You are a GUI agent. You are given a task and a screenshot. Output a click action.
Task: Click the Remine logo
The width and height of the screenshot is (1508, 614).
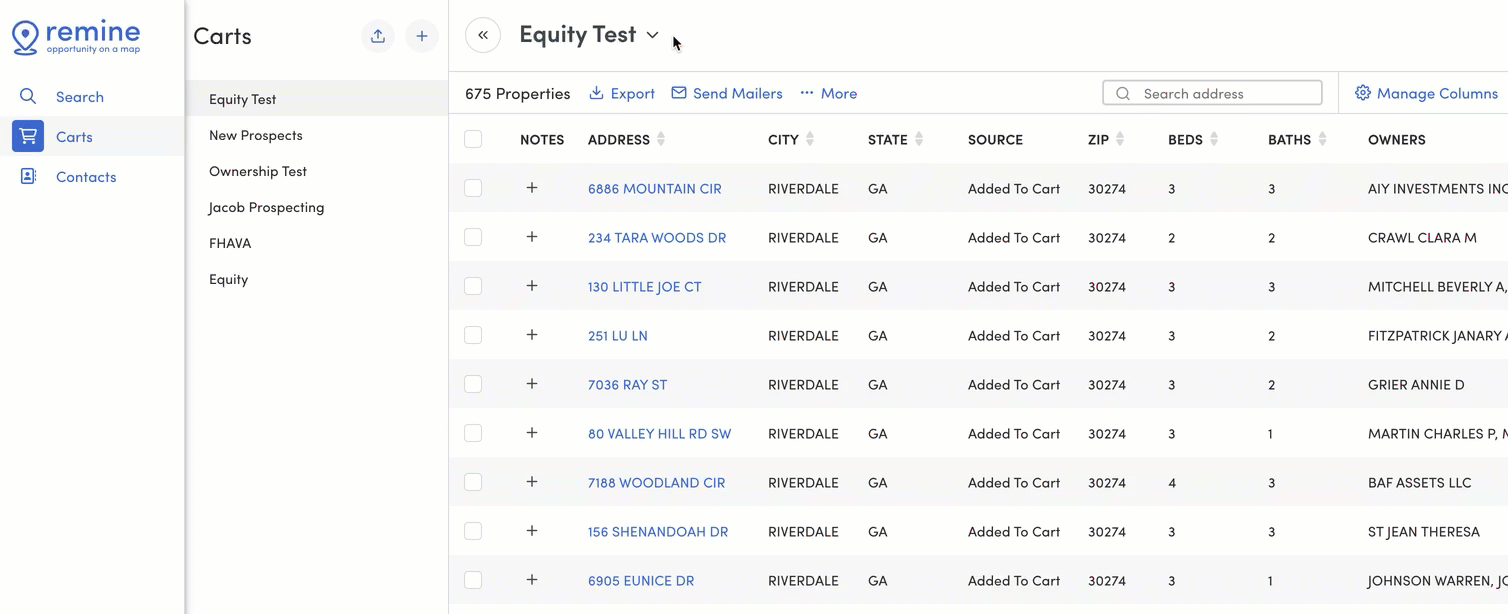tap(76, 37)
